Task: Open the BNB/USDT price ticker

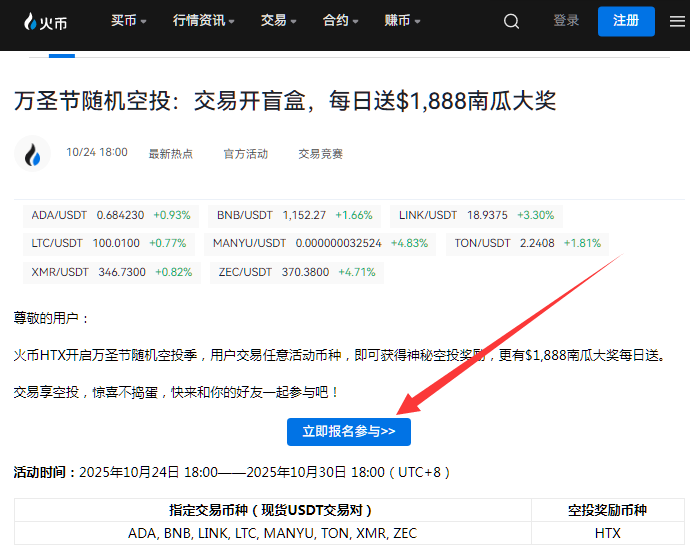Action: 294,215
